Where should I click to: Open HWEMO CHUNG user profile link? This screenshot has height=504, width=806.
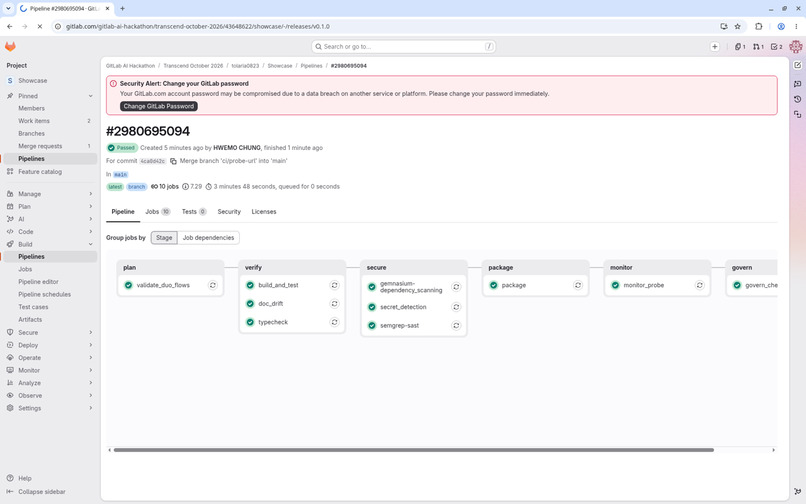click(237, 148)
